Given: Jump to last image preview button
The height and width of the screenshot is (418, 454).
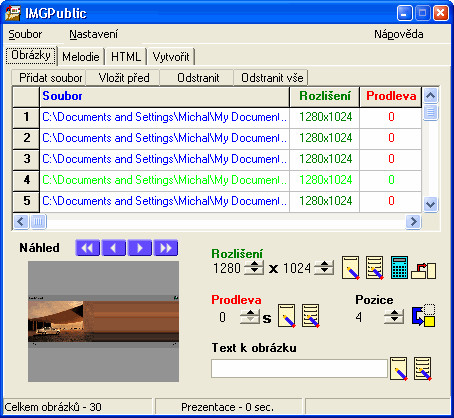Looking at the screenshot, I should point(166,248).
